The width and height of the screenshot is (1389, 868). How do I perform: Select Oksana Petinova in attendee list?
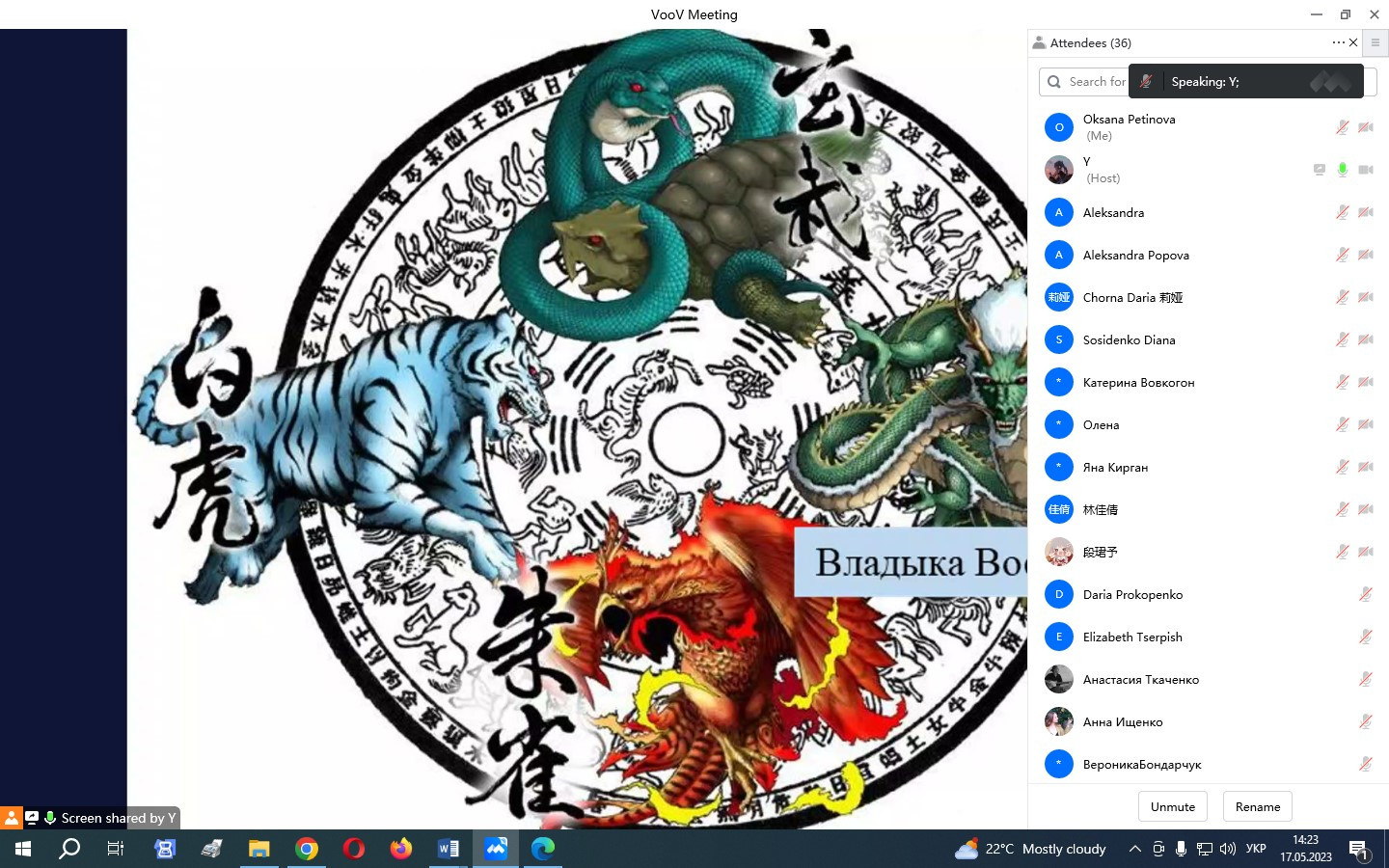pyautogui.click(x=1208, y=127)
